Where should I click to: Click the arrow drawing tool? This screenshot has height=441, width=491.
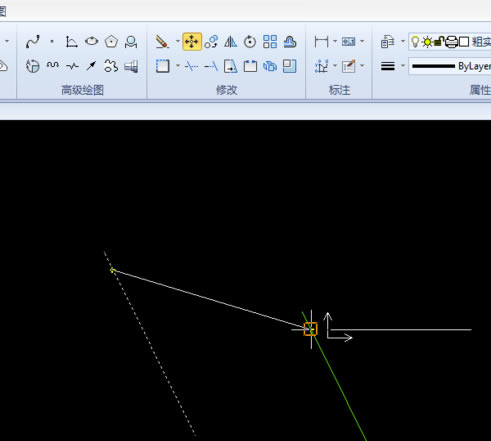click(91, 66)
